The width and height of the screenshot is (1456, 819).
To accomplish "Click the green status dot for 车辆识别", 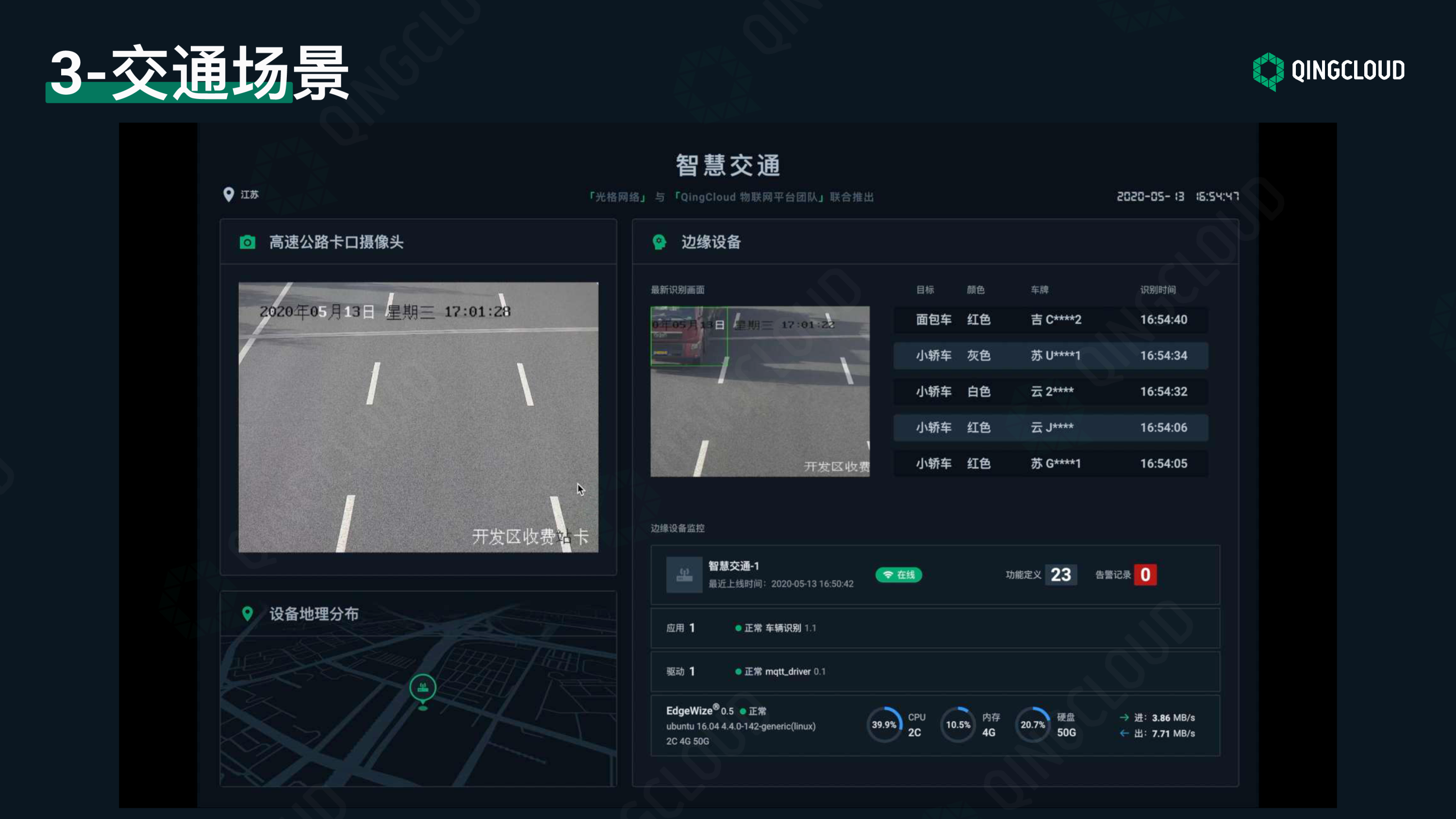I will pos(738,628).
